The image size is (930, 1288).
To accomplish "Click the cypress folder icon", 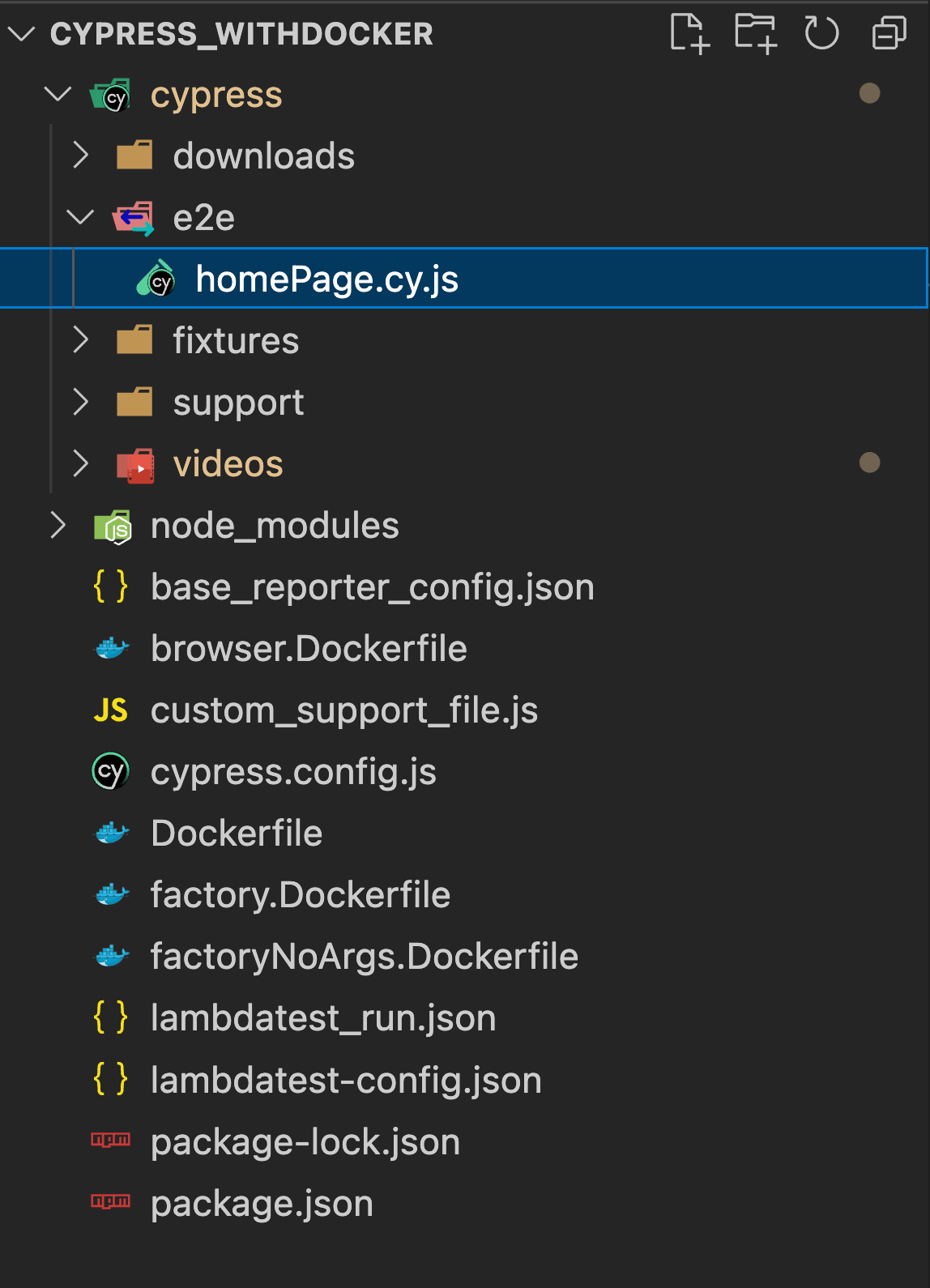I will [110, 96].
